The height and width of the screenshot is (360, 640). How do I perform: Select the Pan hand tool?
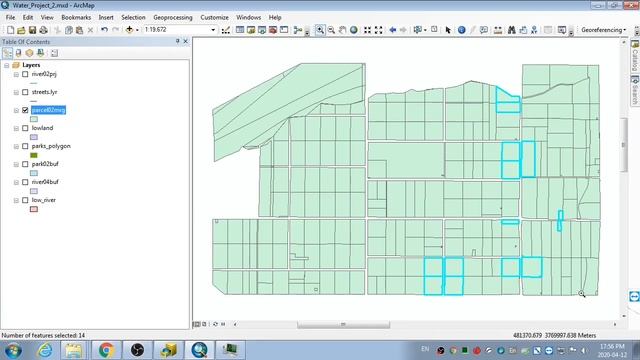click(342, 30)
